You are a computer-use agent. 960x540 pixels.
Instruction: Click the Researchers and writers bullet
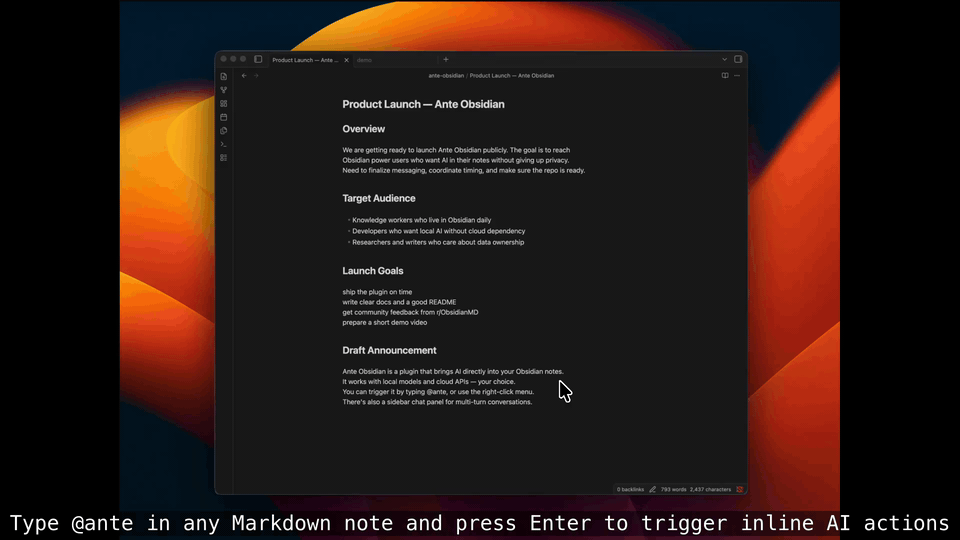[x=438, y=242]
